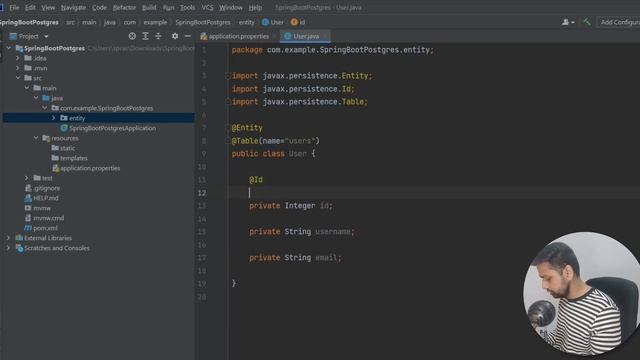This screenshot has width=640, height=360.
Task: Open the File menu
Action: coord(14,7)
